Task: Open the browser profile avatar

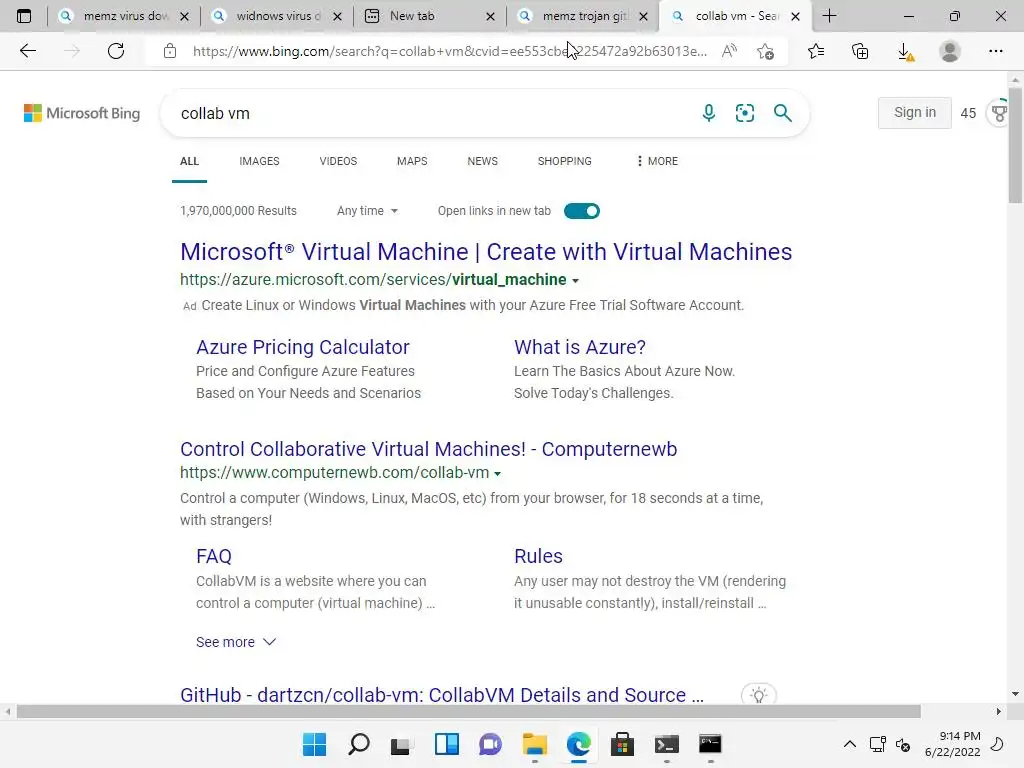Action: point(950,51)
